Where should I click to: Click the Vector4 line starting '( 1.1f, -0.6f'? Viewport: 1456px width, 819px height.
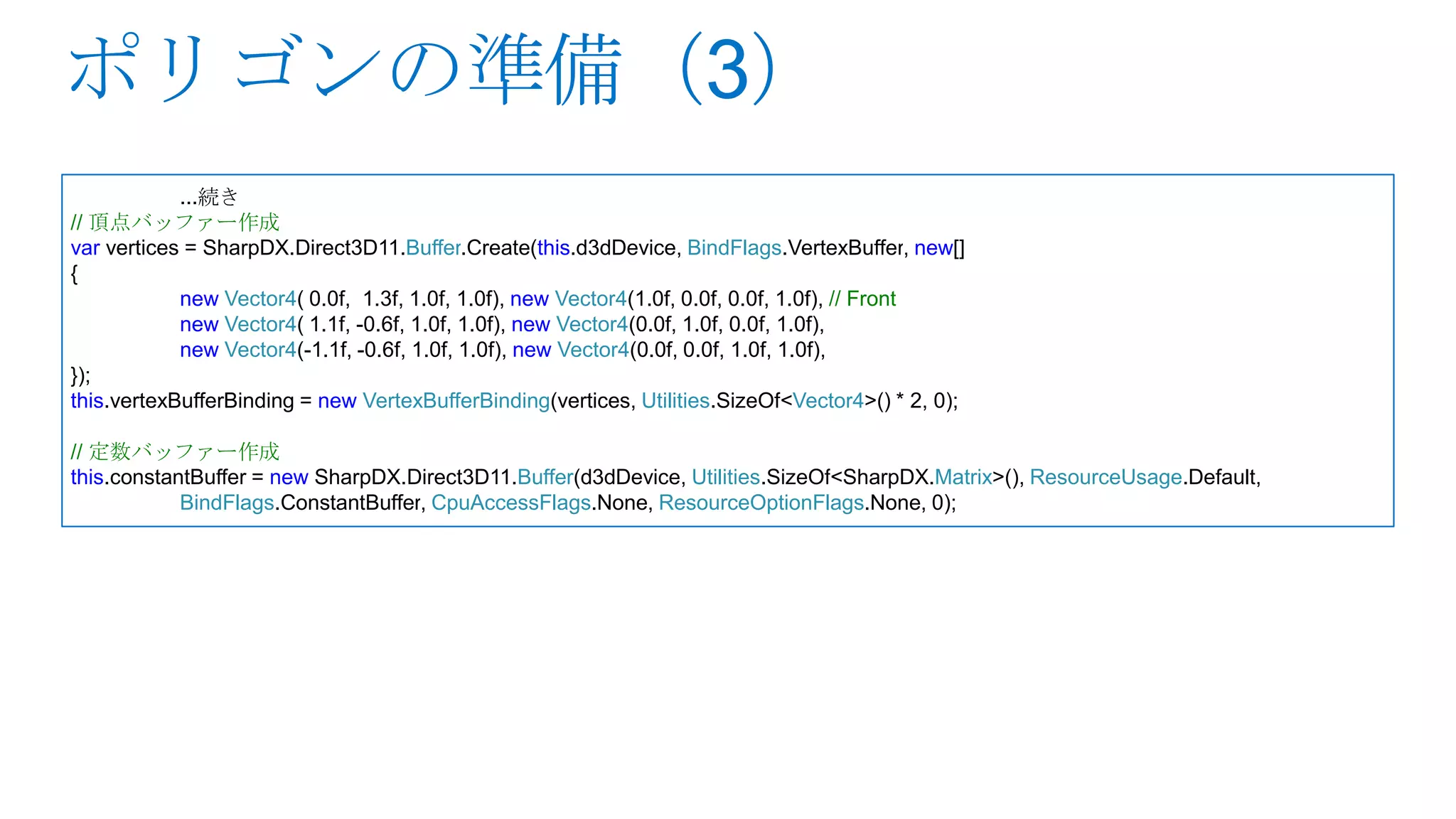pyautogui.click(x=502, y=324)
